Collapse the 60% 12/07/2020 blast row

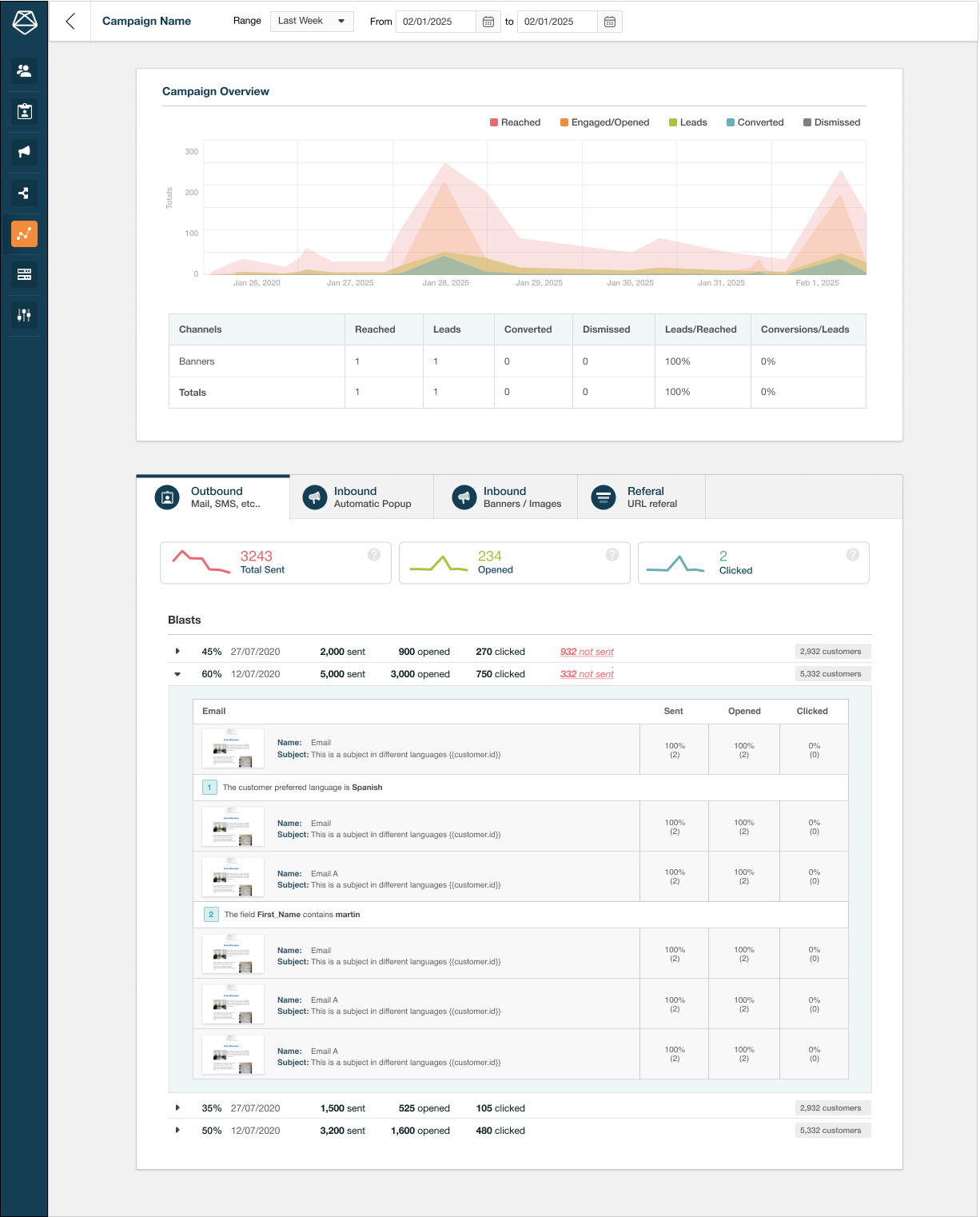point(177,674)
